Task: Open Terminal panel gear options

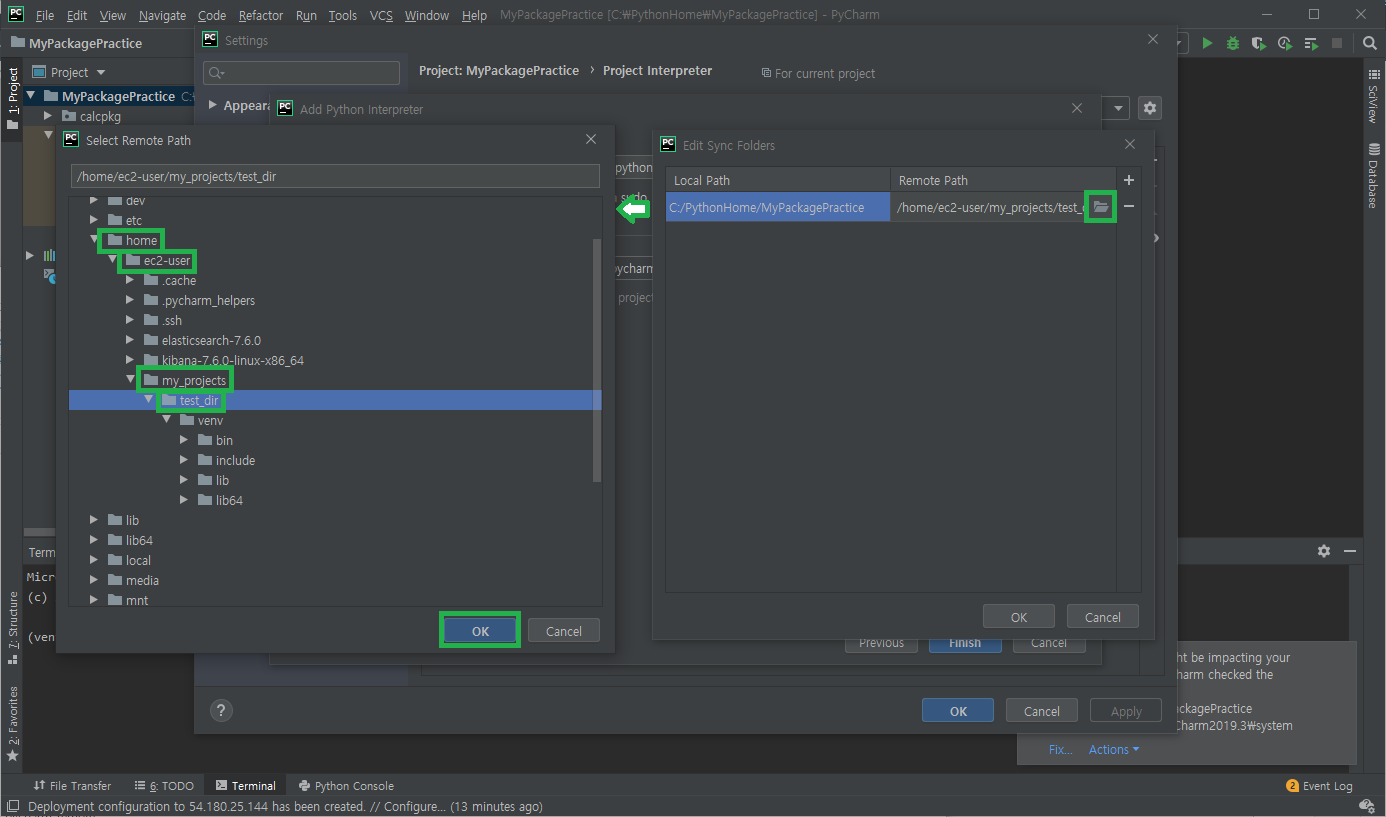Action: point(1324,551)
